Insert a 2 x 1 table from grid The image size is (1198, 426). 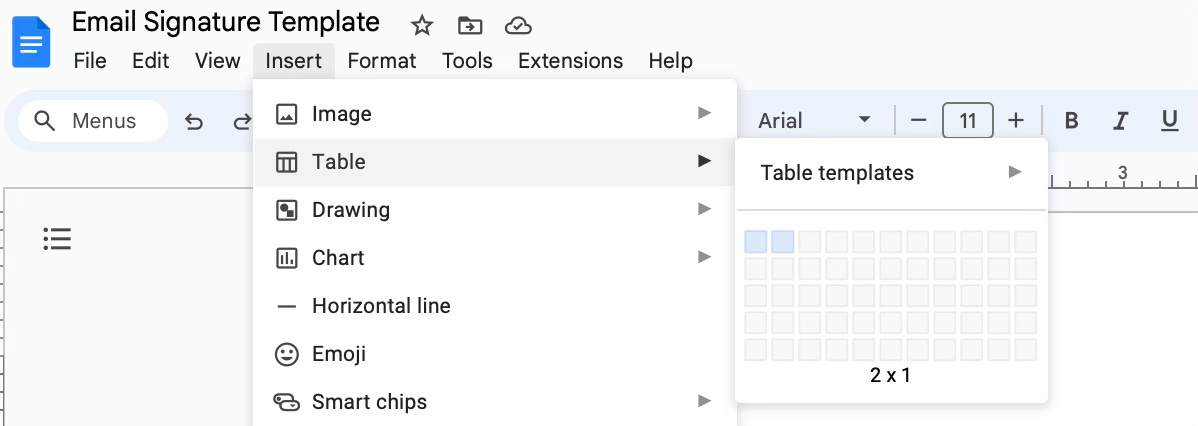tap(783, 242)
